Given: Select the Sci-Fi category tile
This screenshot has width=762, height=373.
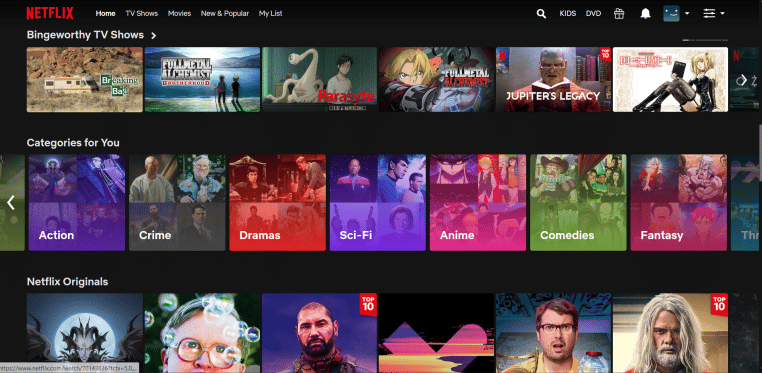Looking at the screenshot, I should [378, 203].
